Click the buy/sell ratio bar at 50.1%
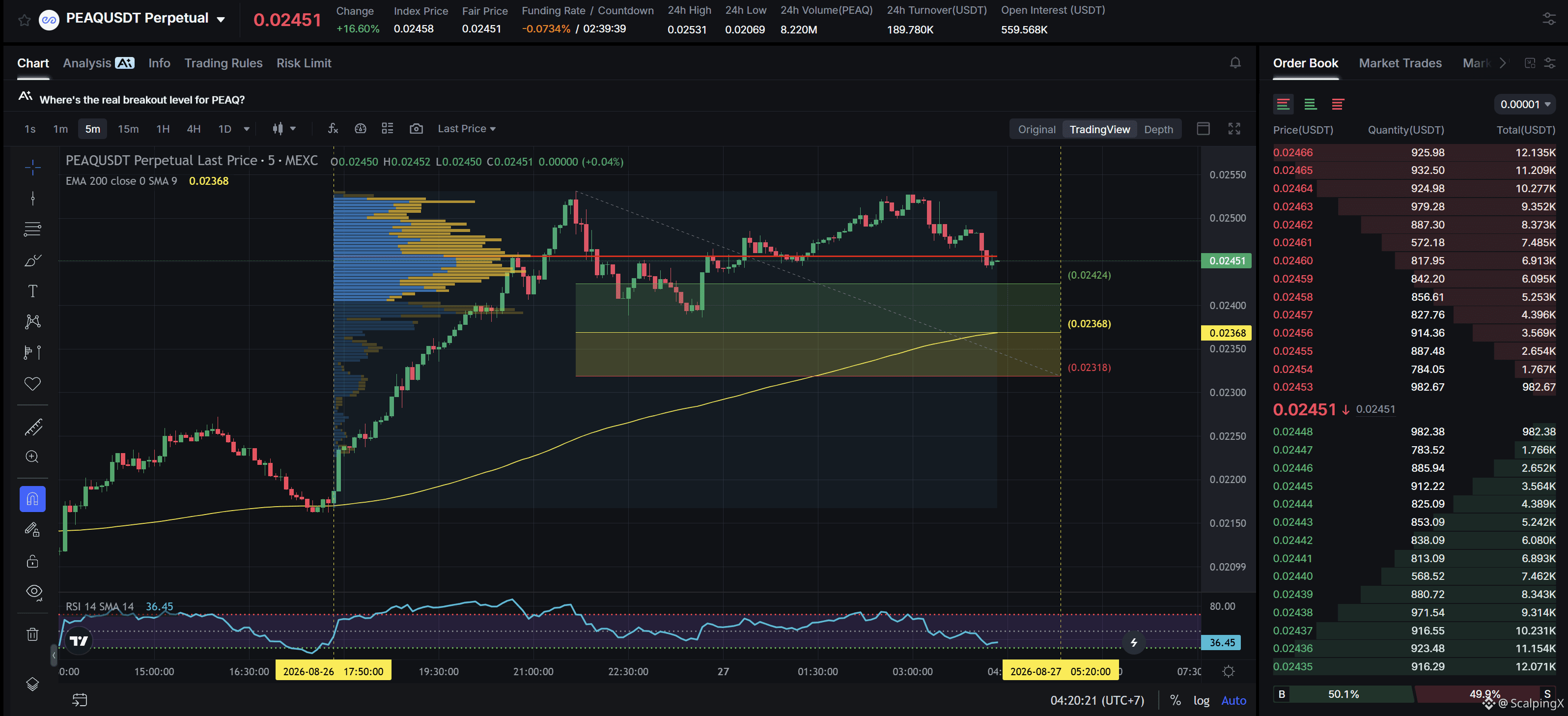Screen dimensions: 1568x716 1344,694
